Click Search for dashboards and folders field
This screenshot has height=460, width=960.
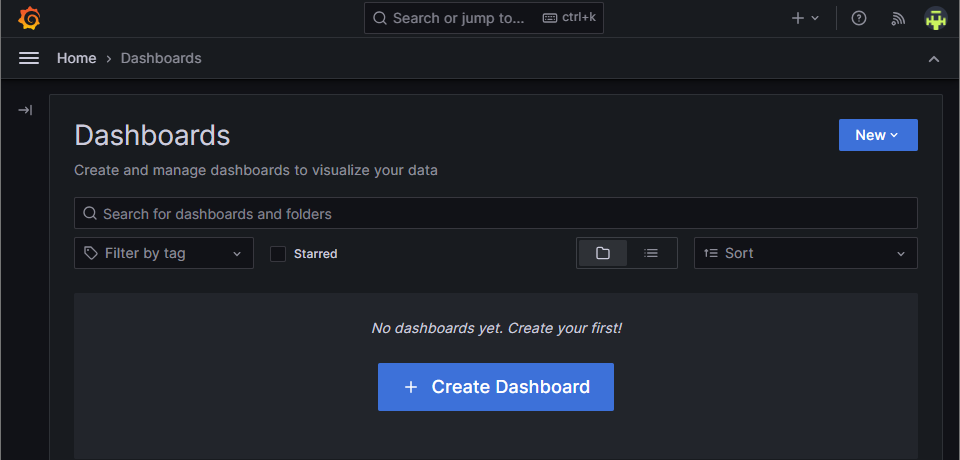tap(496, 213)
